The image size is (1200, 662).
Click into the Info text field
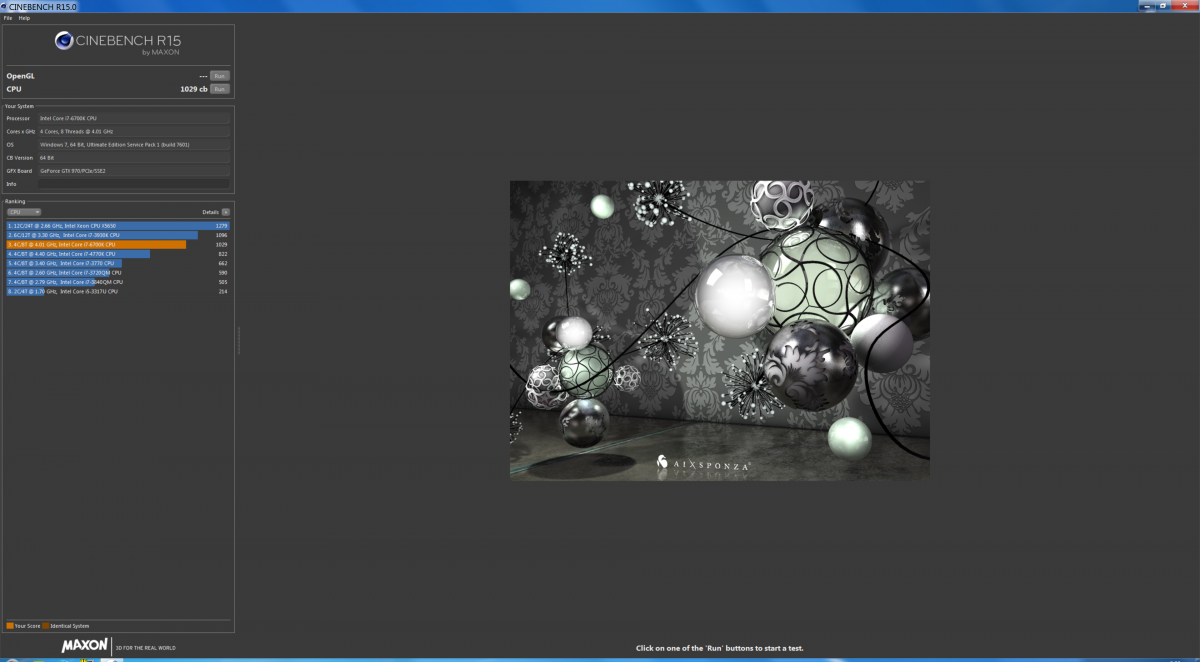pos(133,184)
